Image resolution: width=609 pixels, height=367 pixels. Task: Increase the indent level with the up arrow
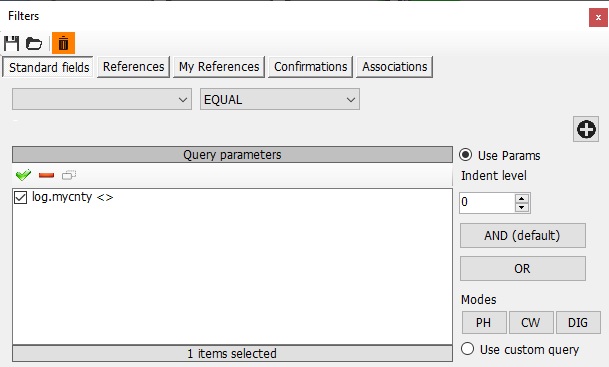point(522,198)
